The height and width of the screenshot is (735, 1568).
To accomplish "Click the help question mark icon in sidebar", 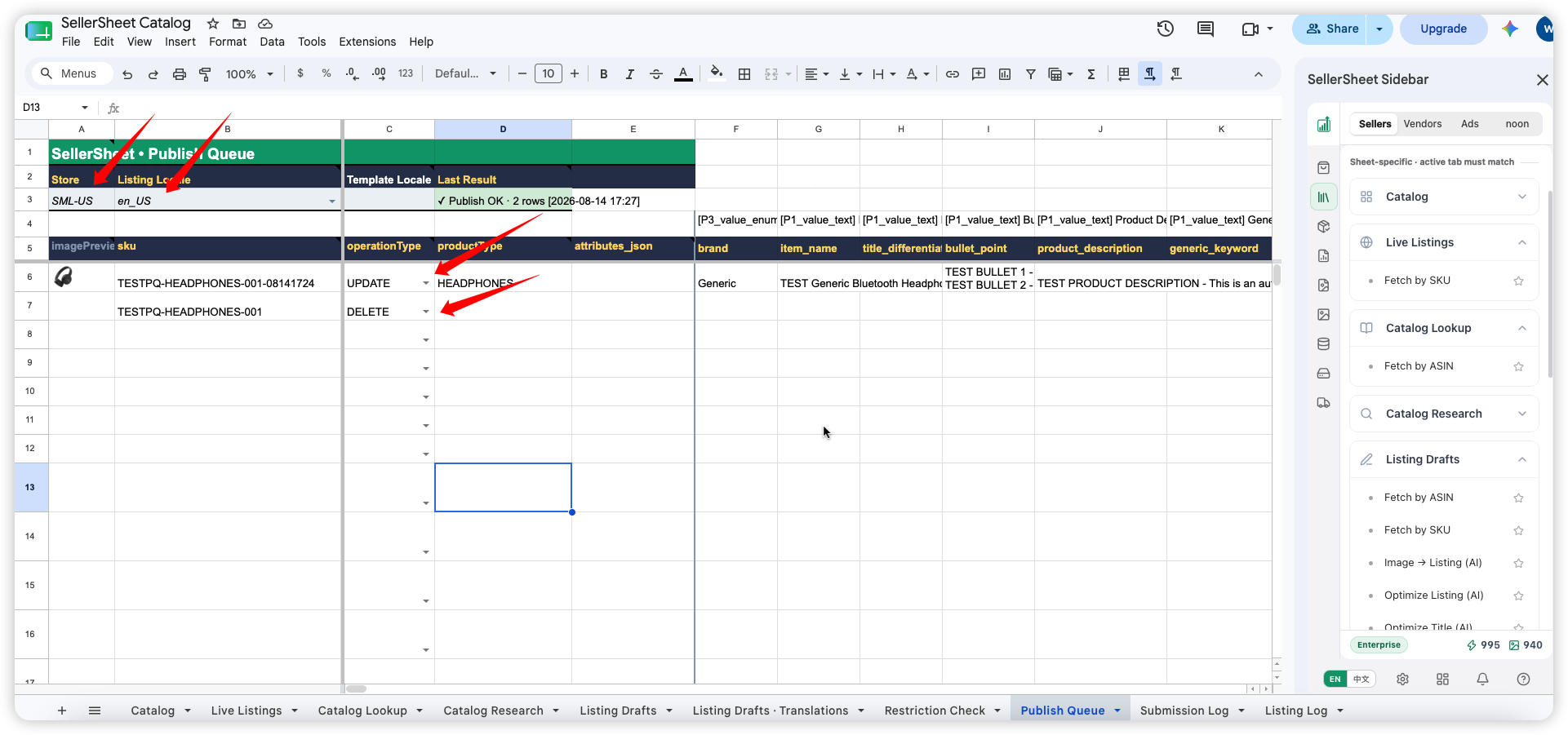I will pyautogui.click(x=1523, y=679).
